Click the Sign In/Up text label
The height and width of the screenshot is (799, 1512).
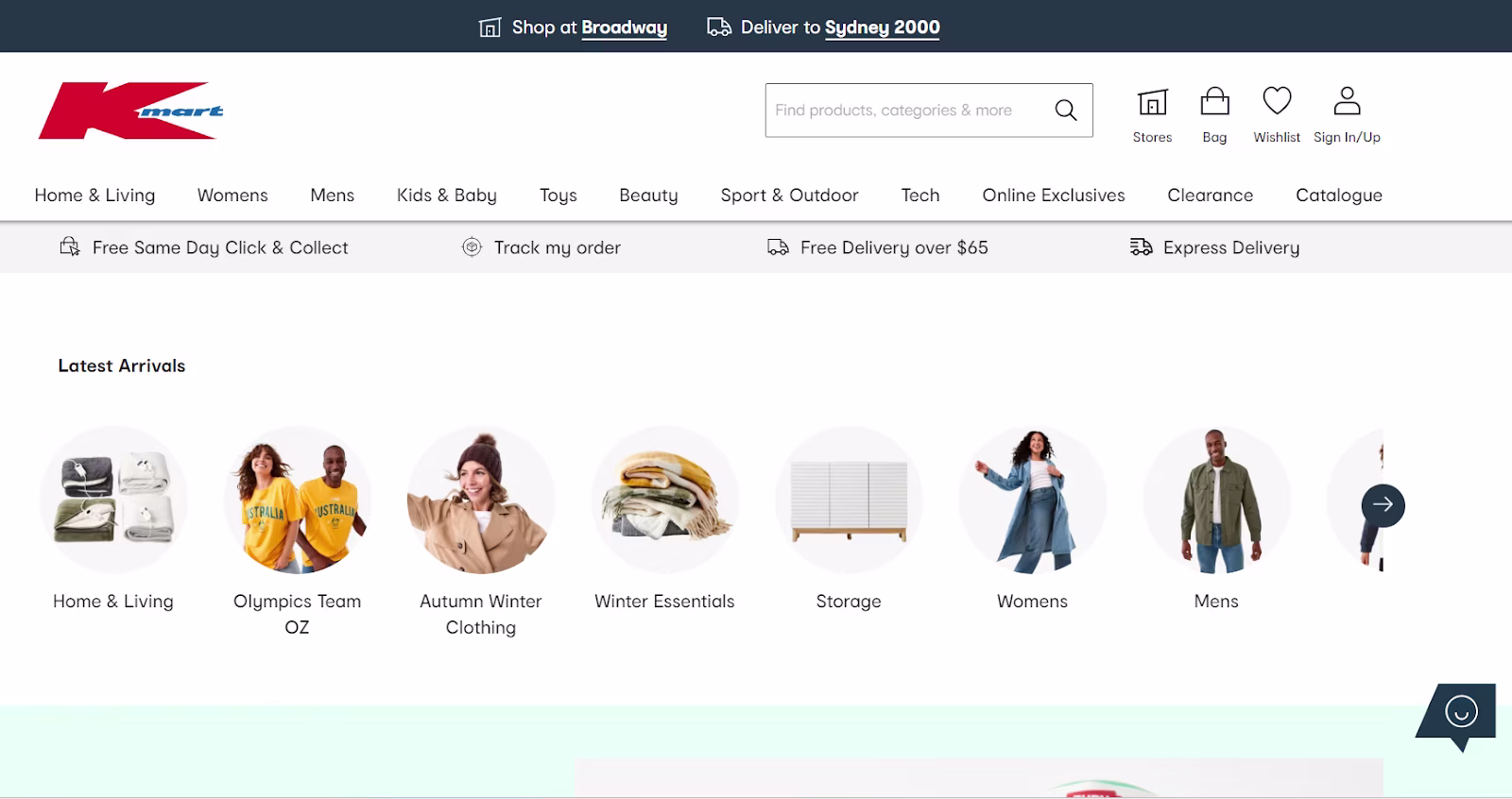1347,137
